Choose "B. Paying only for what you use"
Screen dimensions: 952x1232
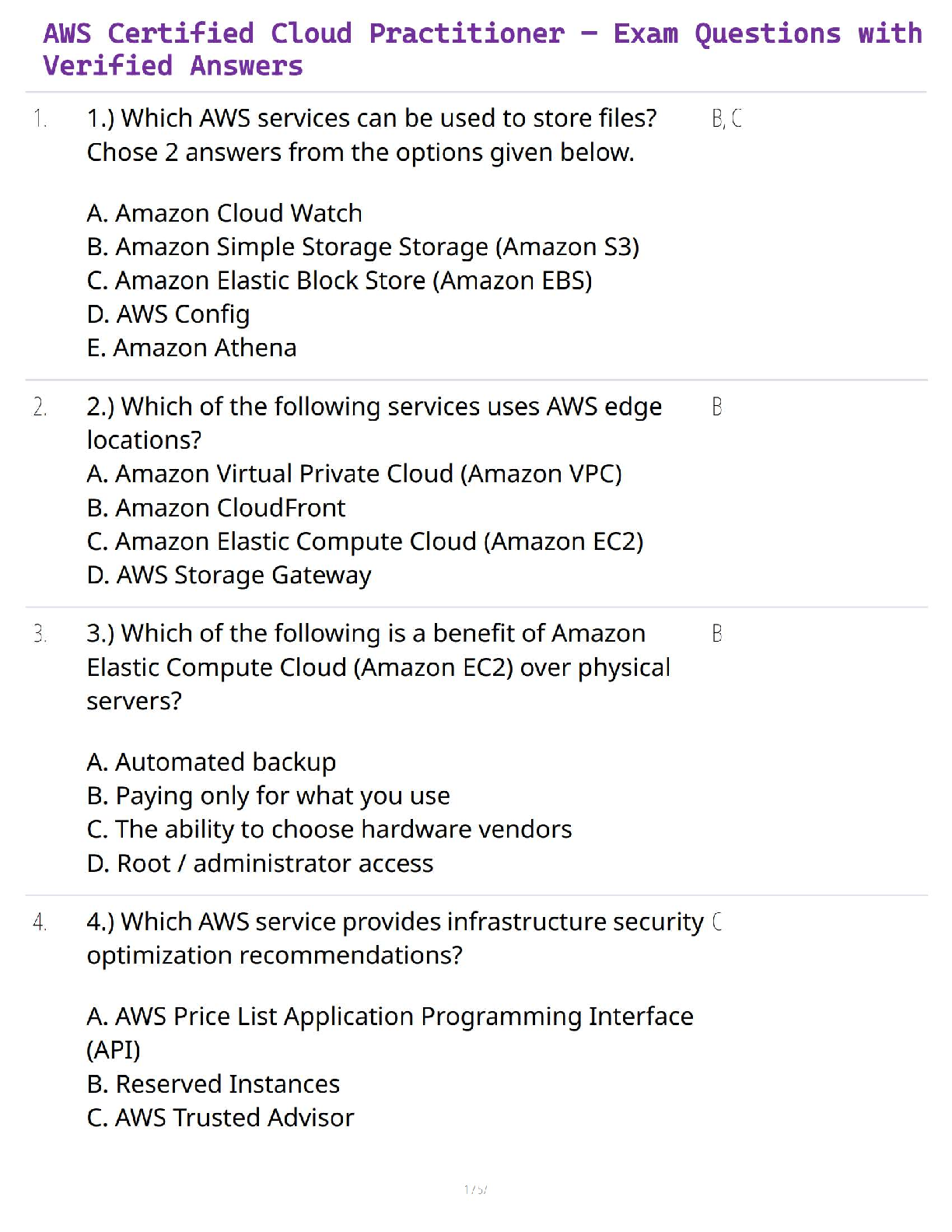pyautogui.click(x=268, y=796)
